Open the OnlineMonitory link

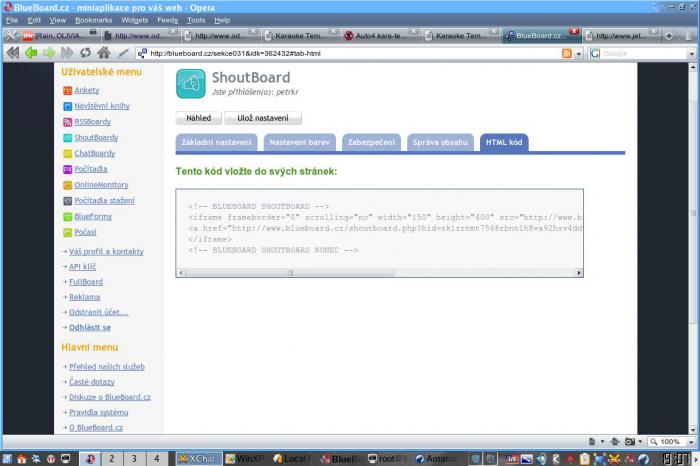(101, 185)
